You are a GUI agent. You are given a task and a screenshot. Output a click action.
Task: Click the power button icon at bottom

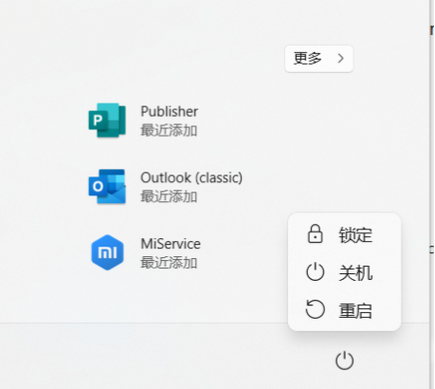tap(344, 360)
